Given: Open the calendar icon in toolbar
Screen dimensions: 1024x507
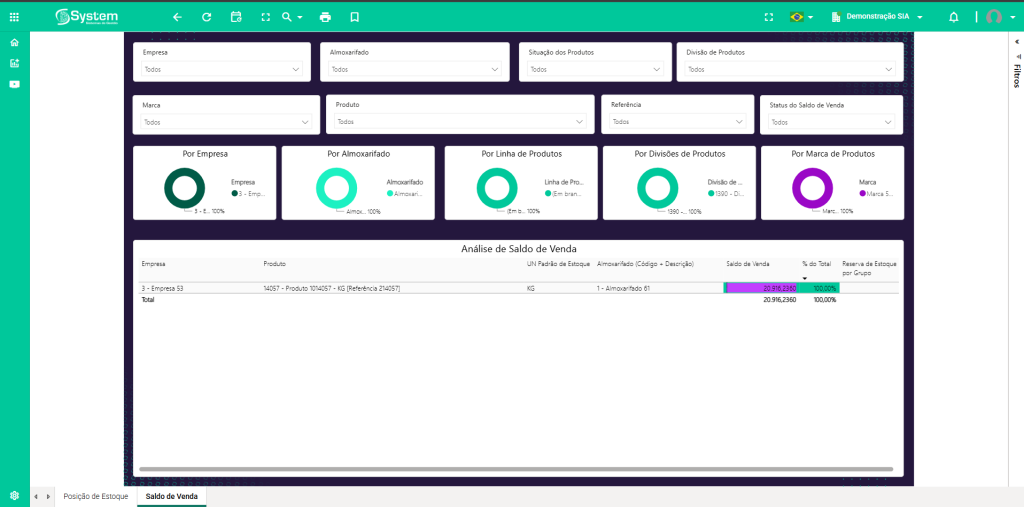Looking at the screenshot, I should pyautogui.click(x=236, y=17).
